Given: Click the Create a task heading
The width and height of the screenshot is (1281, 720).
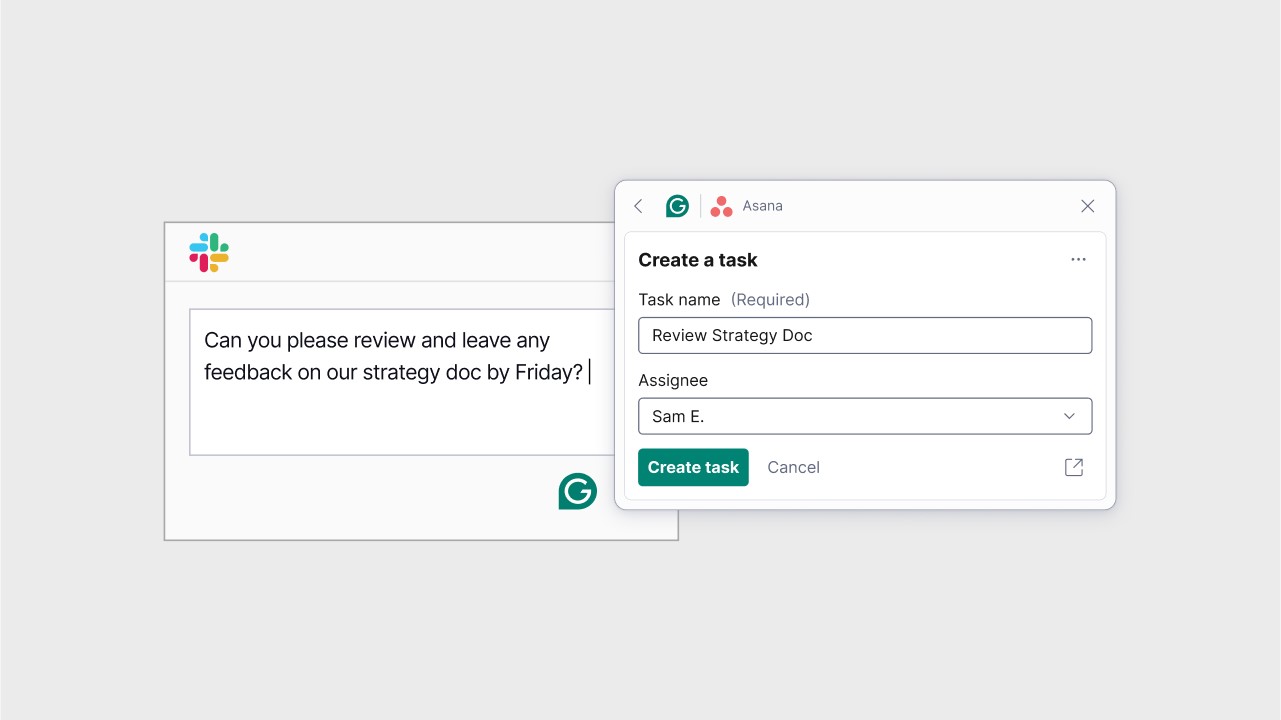Looking at the screenshot, I should pyautogui.click(x=697, y=260).
